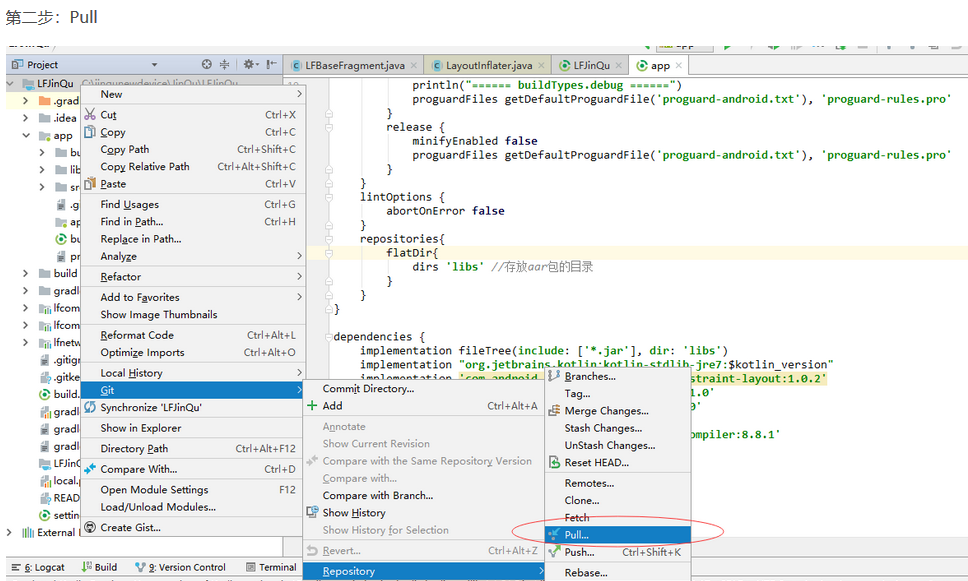The height and width of the screenshot is (581, 968).
Task: Expand the New submenu arrow
Action: [299, 94]
